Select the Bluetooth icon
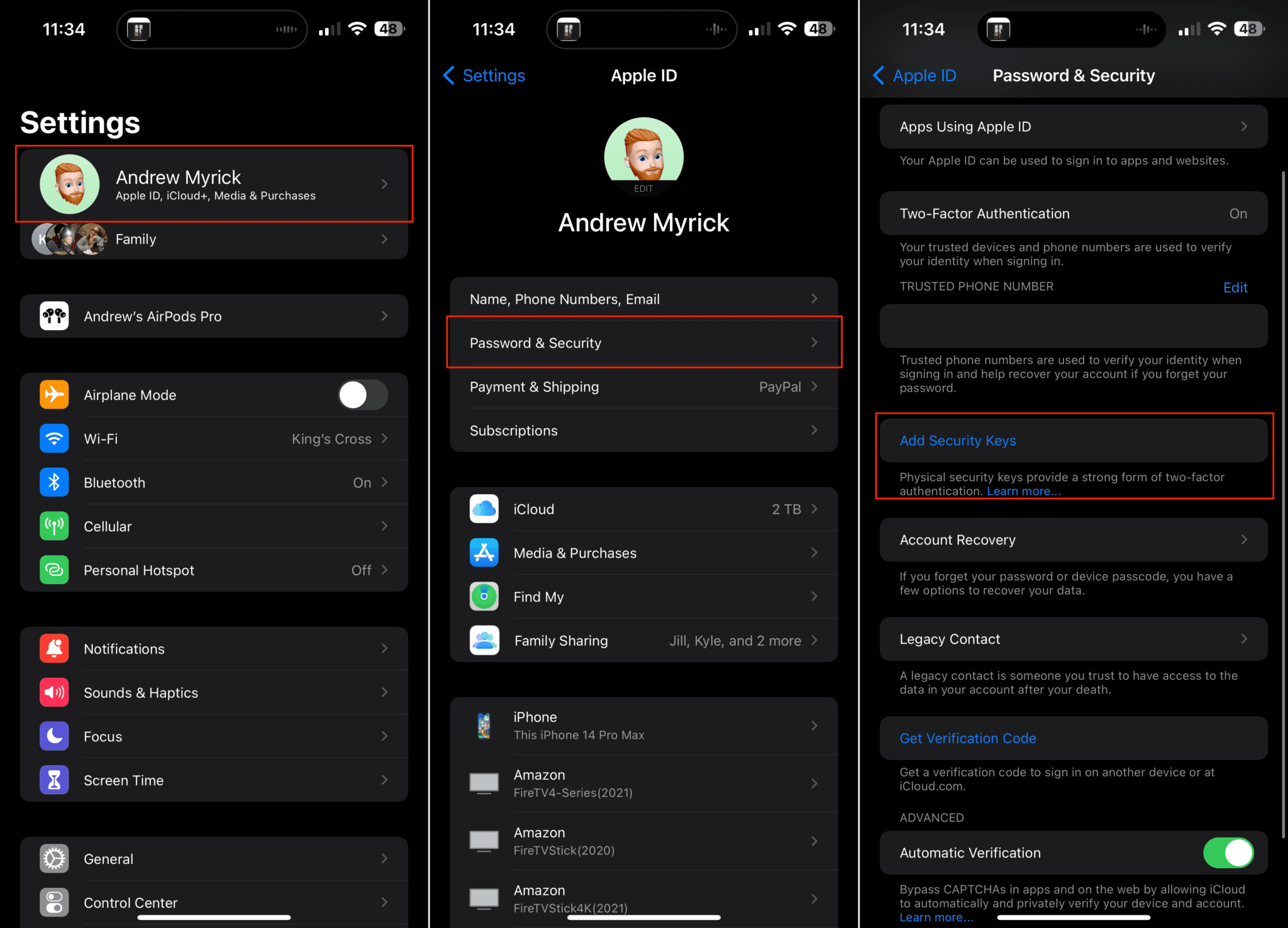 click(x=54, y=482)
